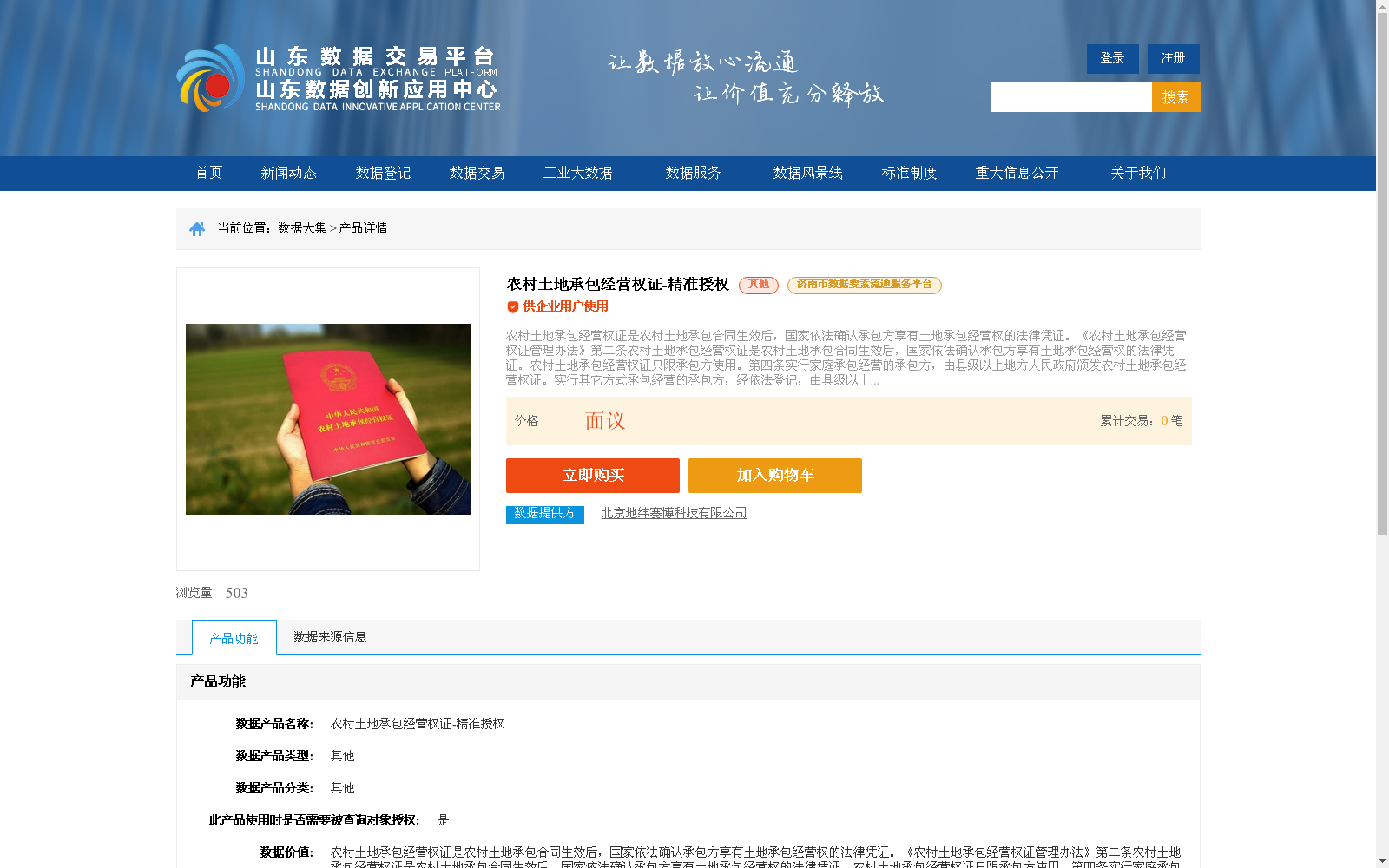Image resolution: width=1389 pixels, height=868 pixels.
Task: Switch to 产品功能 tab
Action: coord(234,638)
